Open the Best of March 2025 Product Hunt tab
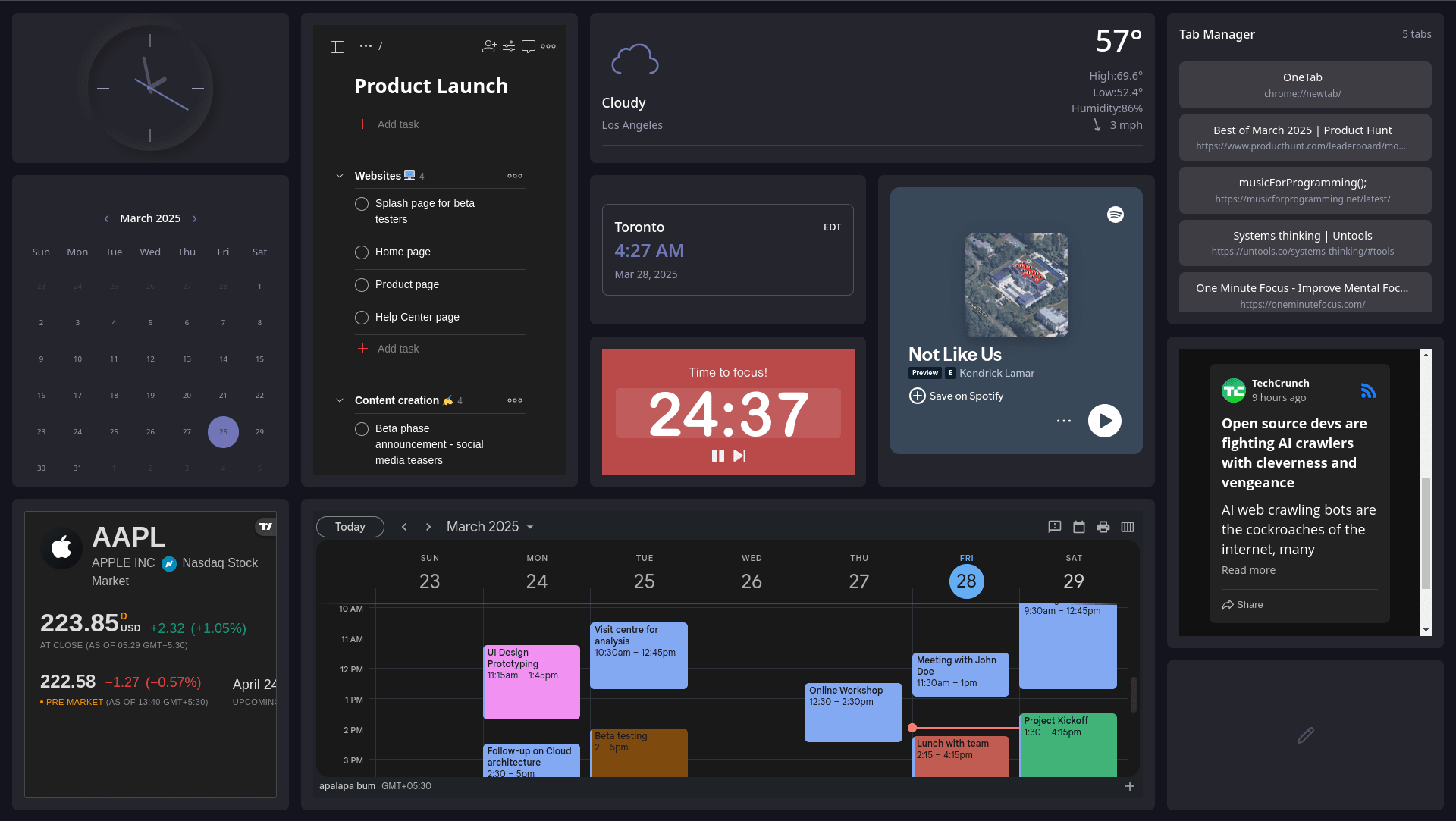This screenshot has width=1456, height=821. [1304, 137]
